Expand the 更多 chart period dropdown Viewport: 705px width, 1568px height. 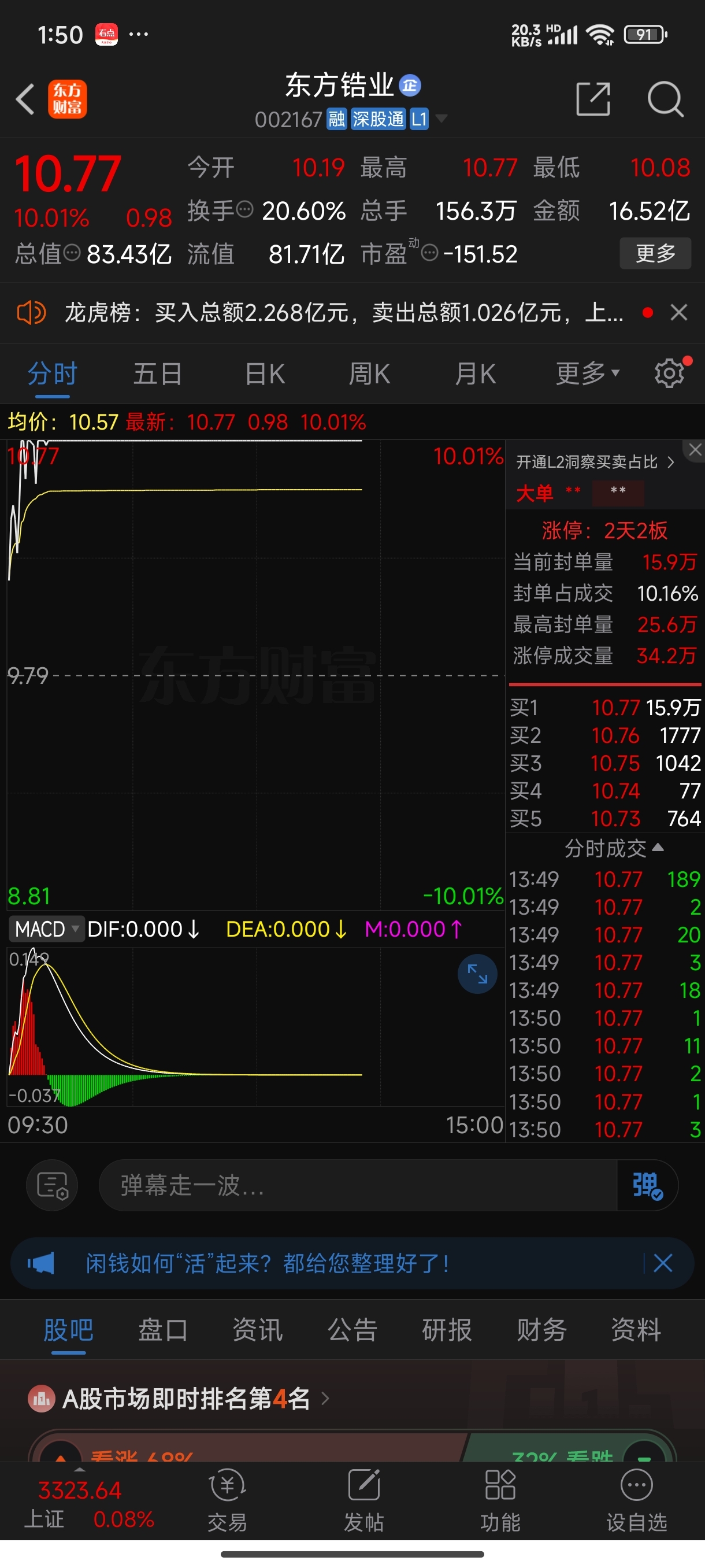(587, 373)
